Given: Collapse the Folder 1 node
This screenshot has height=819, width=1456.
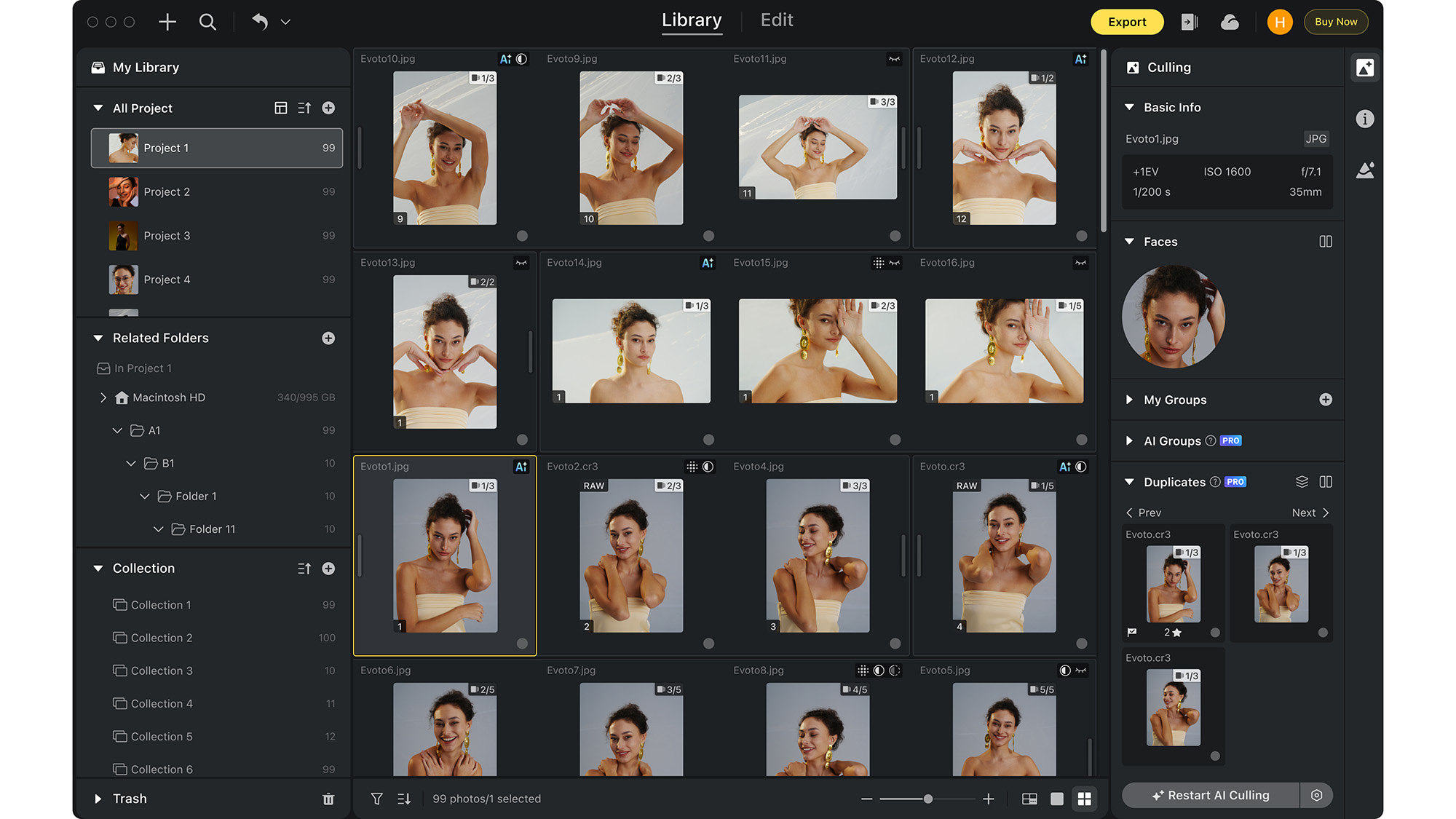Looking at the screenshot, I should coord(145,496).
